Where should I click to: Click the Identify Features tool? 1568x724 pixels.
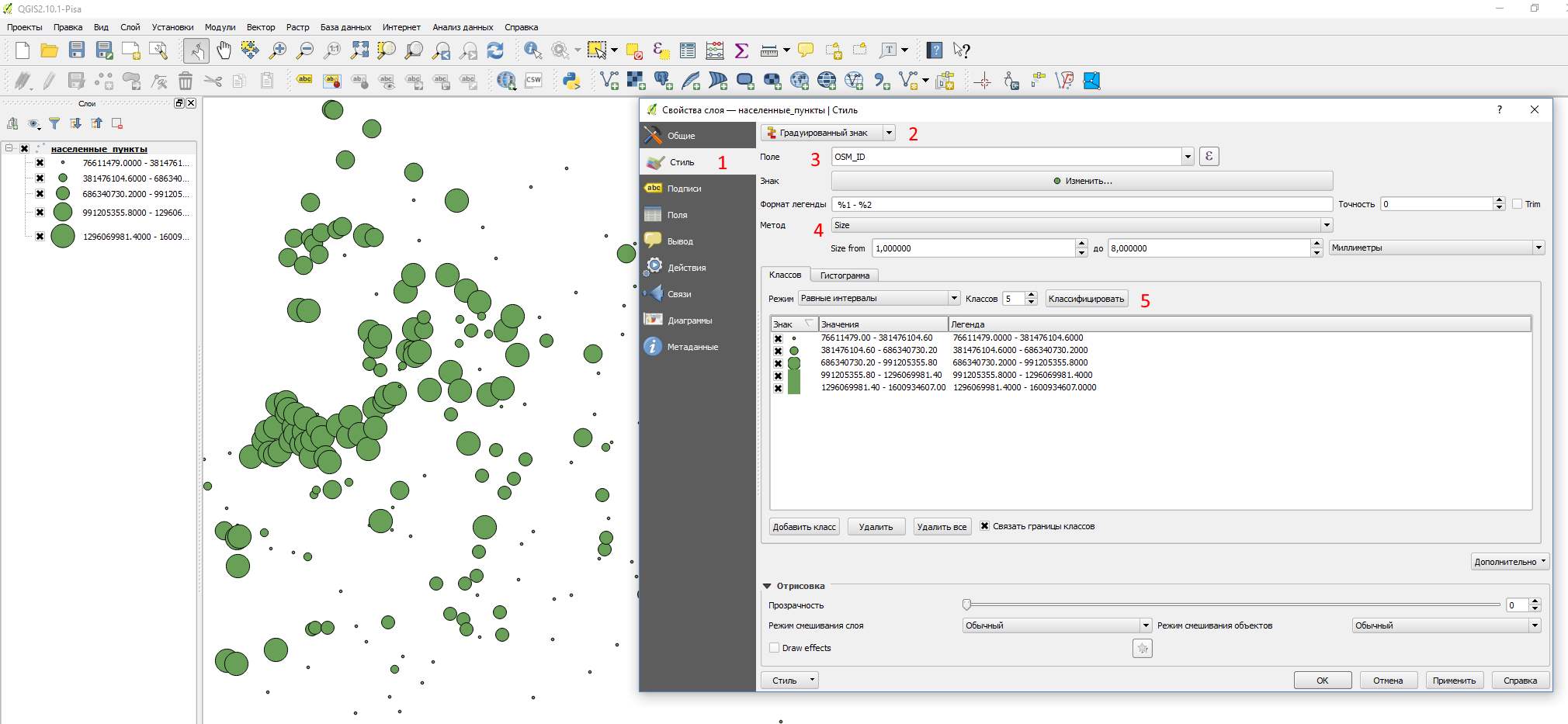coord(532,51)
